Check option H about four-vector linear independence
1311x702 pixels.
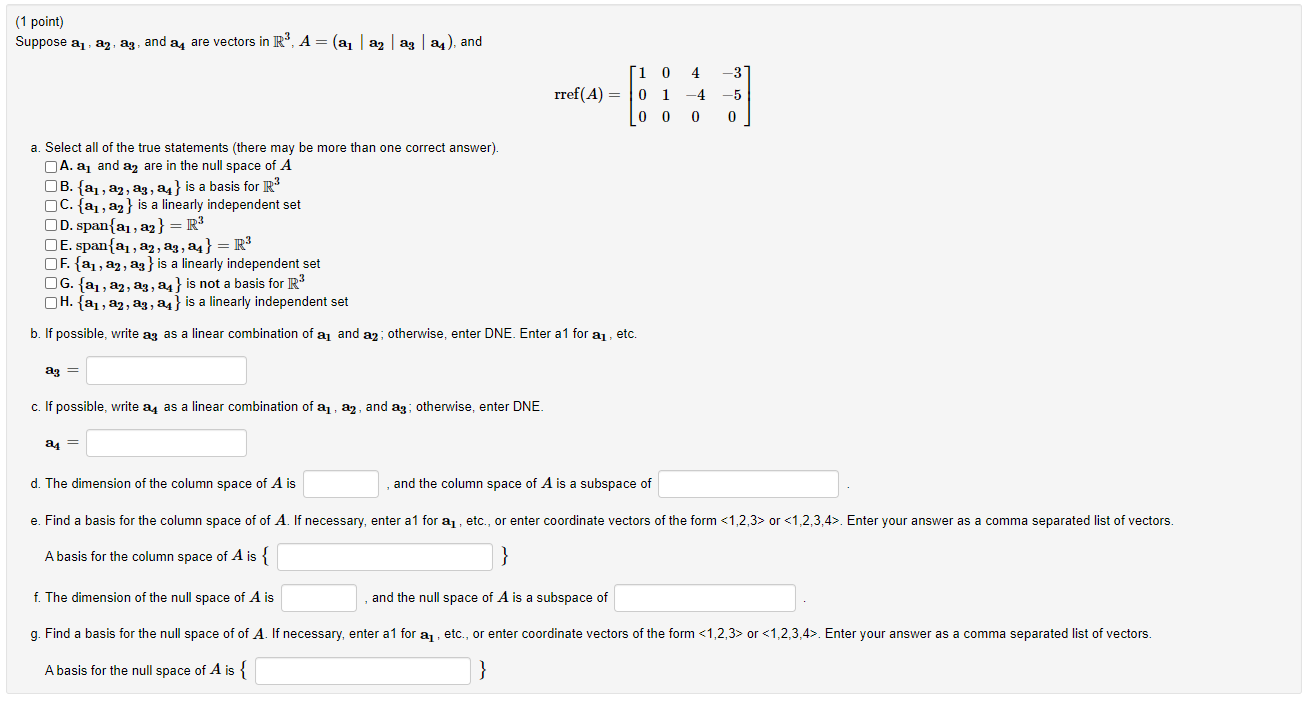pos(49,302)
